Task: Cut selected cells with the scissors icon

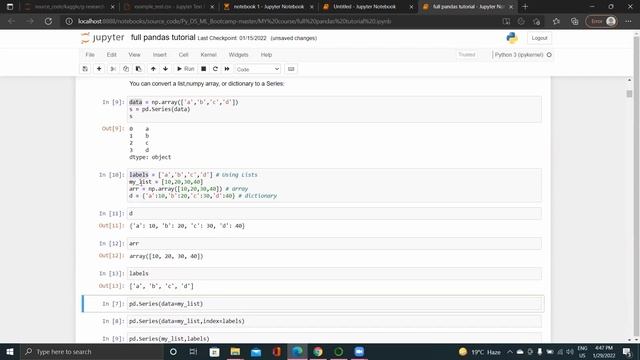Action: pos(113,69)
